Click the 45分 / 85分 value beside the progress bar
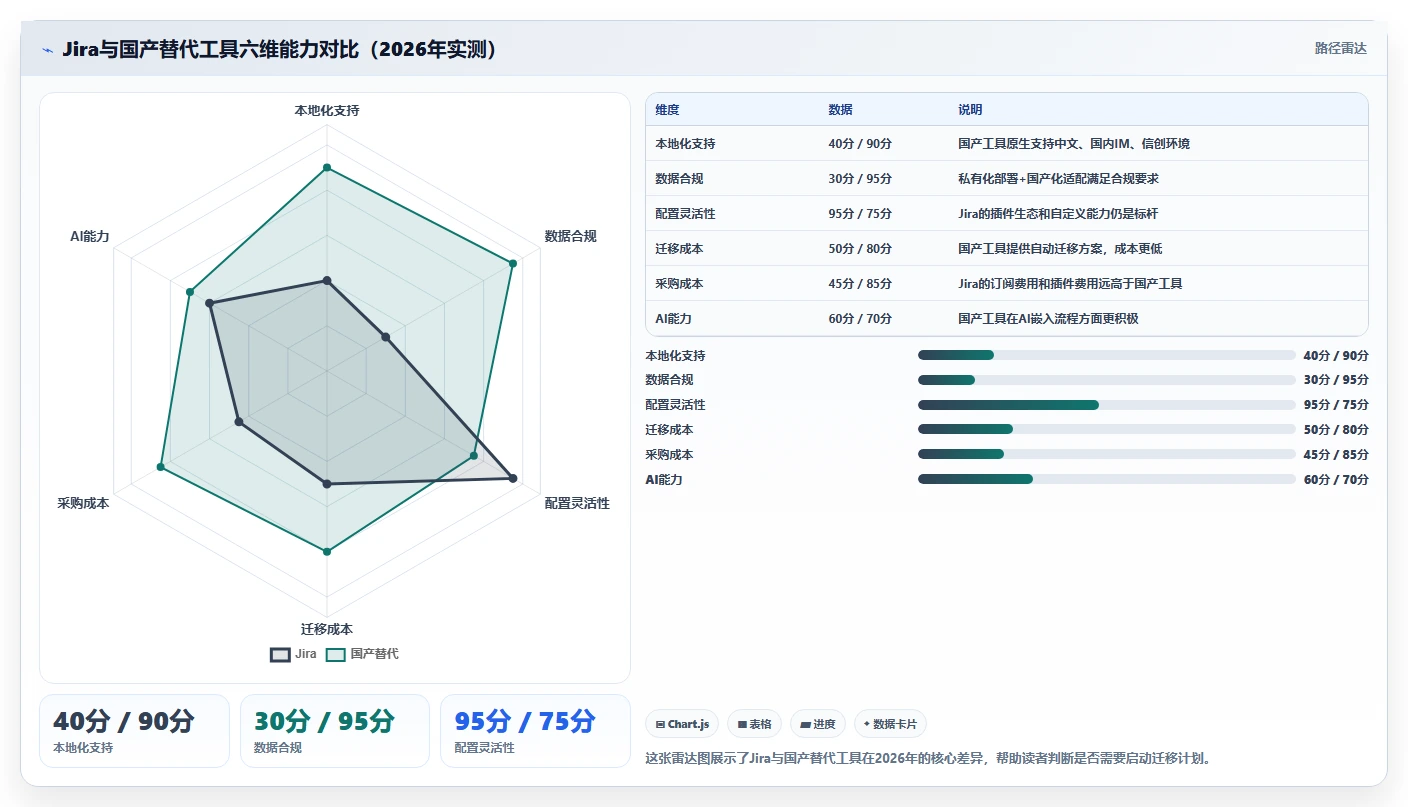The image size is (1408, 807). pyautogui.click(x=1336, y=455)
